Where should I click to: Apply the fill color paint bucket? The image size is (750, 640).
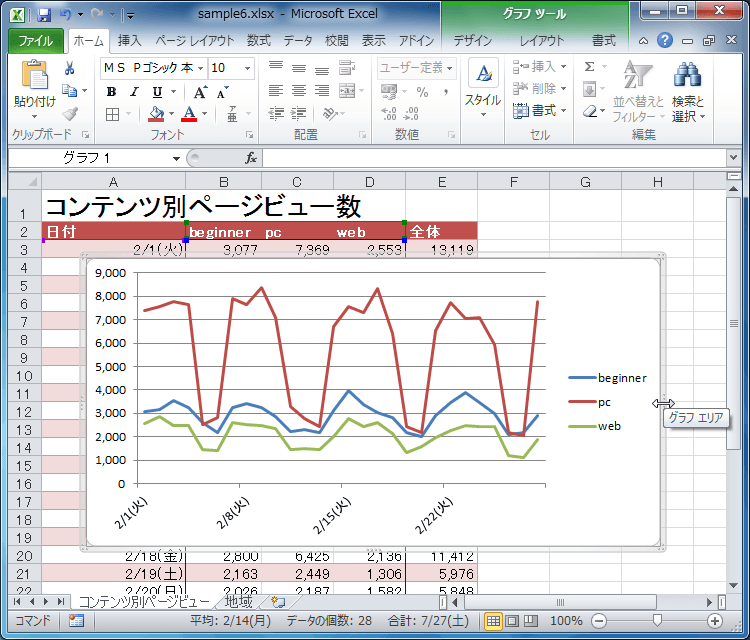pos(156,114)
